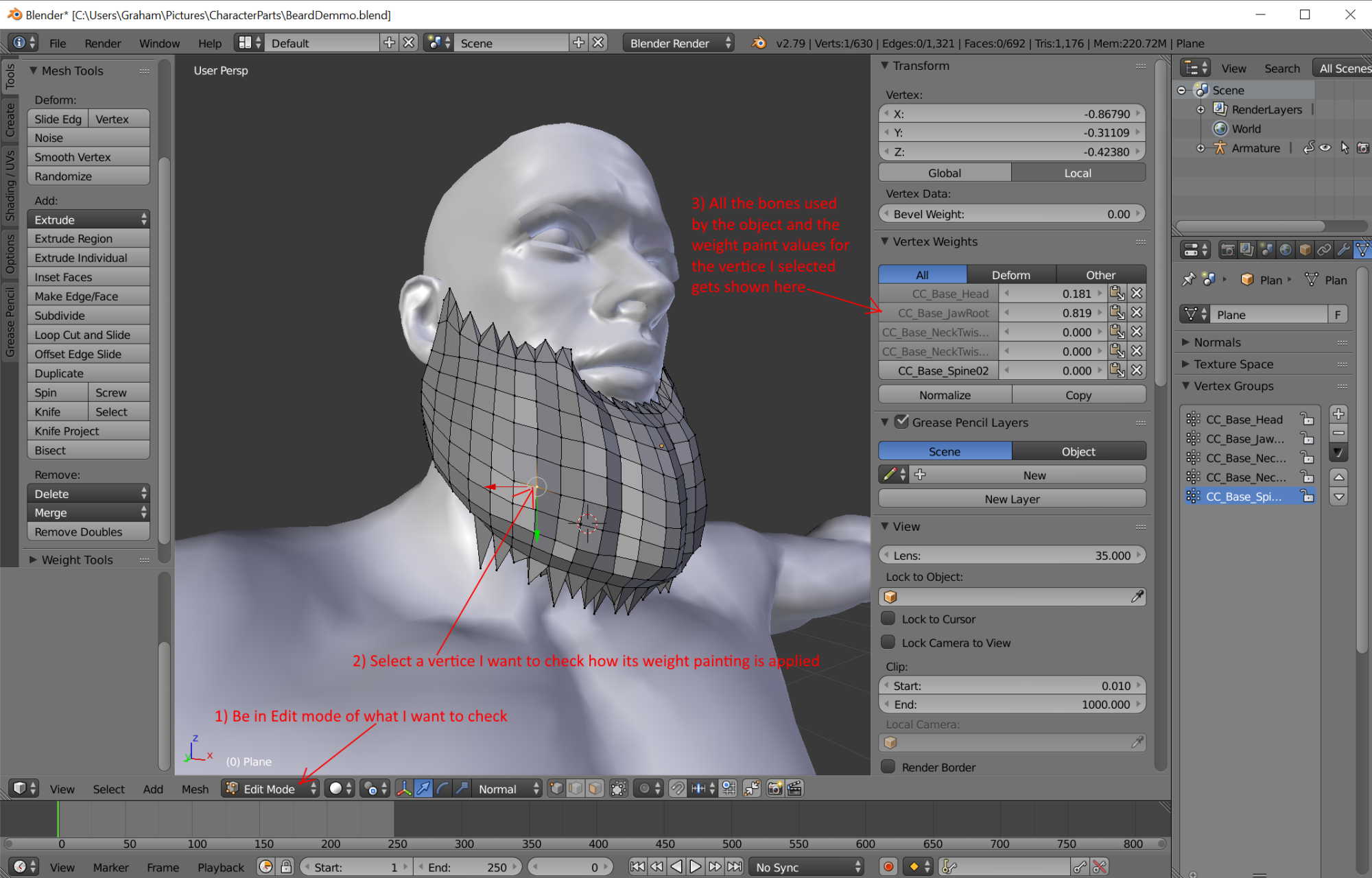Open the Blender Render engine dropdown
This screenshot has height=878, width=1372.
pos(678,43)
